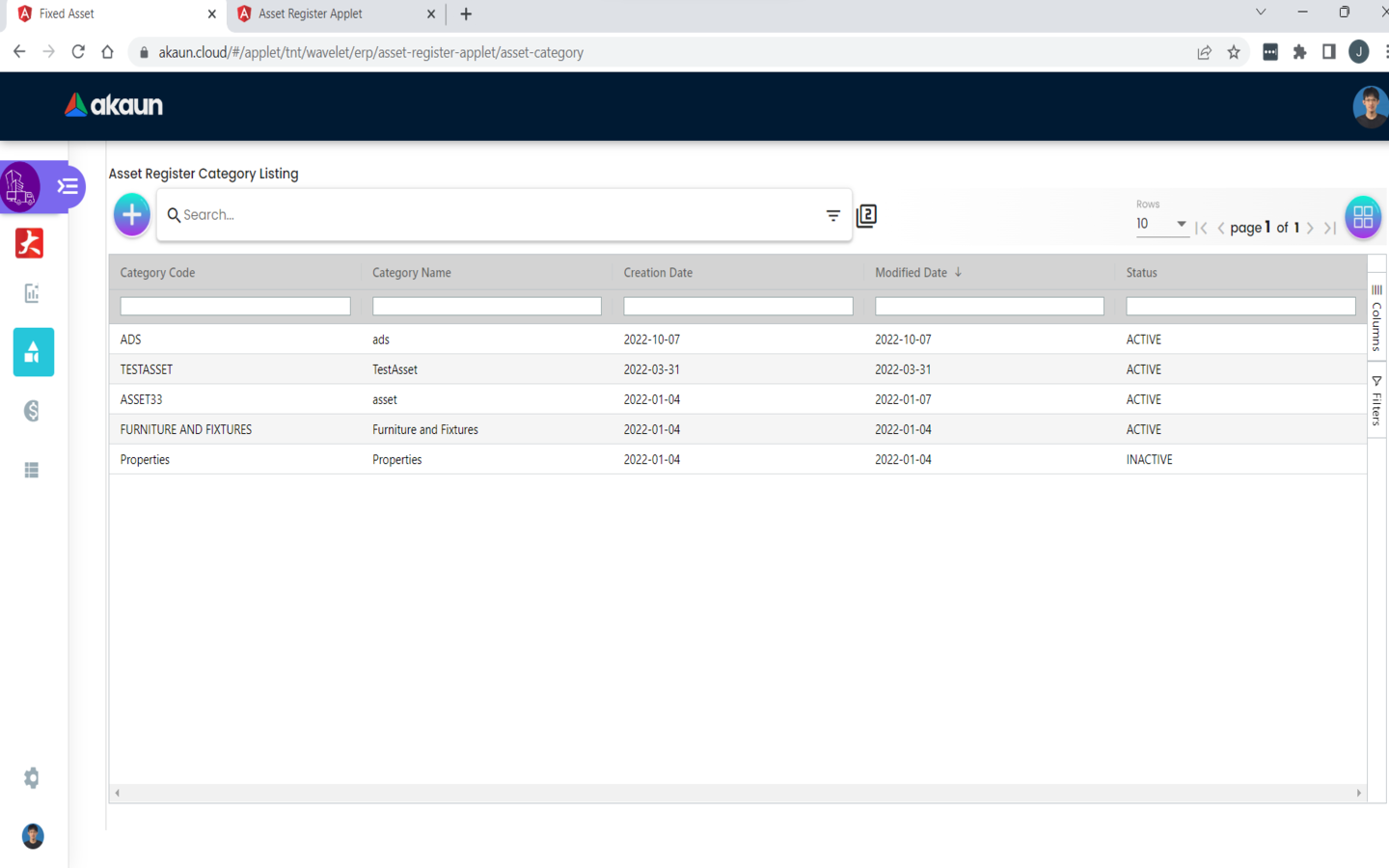
Task: Click the plus button to add category
Action: pyautogui.click(x=132, y=214)
